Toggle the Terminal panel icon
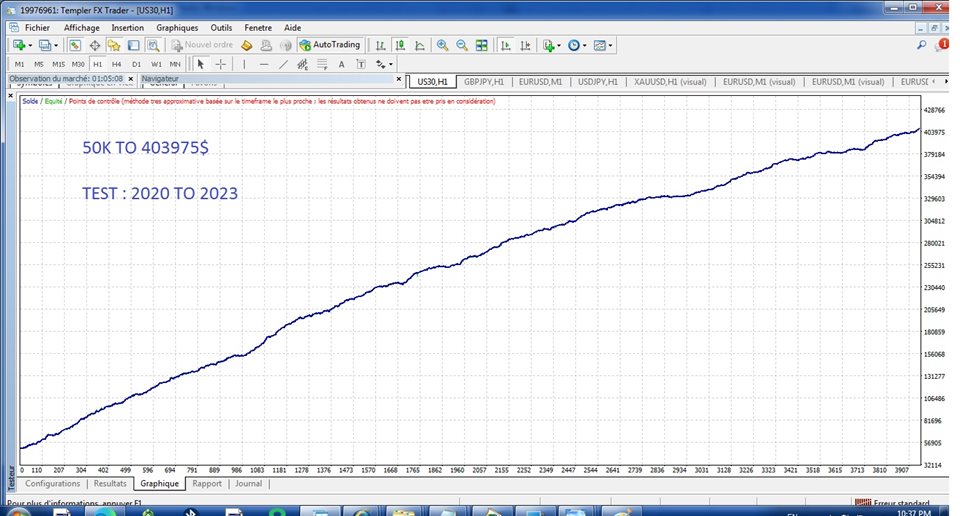This screenshot has width=960, height=516. tap(133, 45)
